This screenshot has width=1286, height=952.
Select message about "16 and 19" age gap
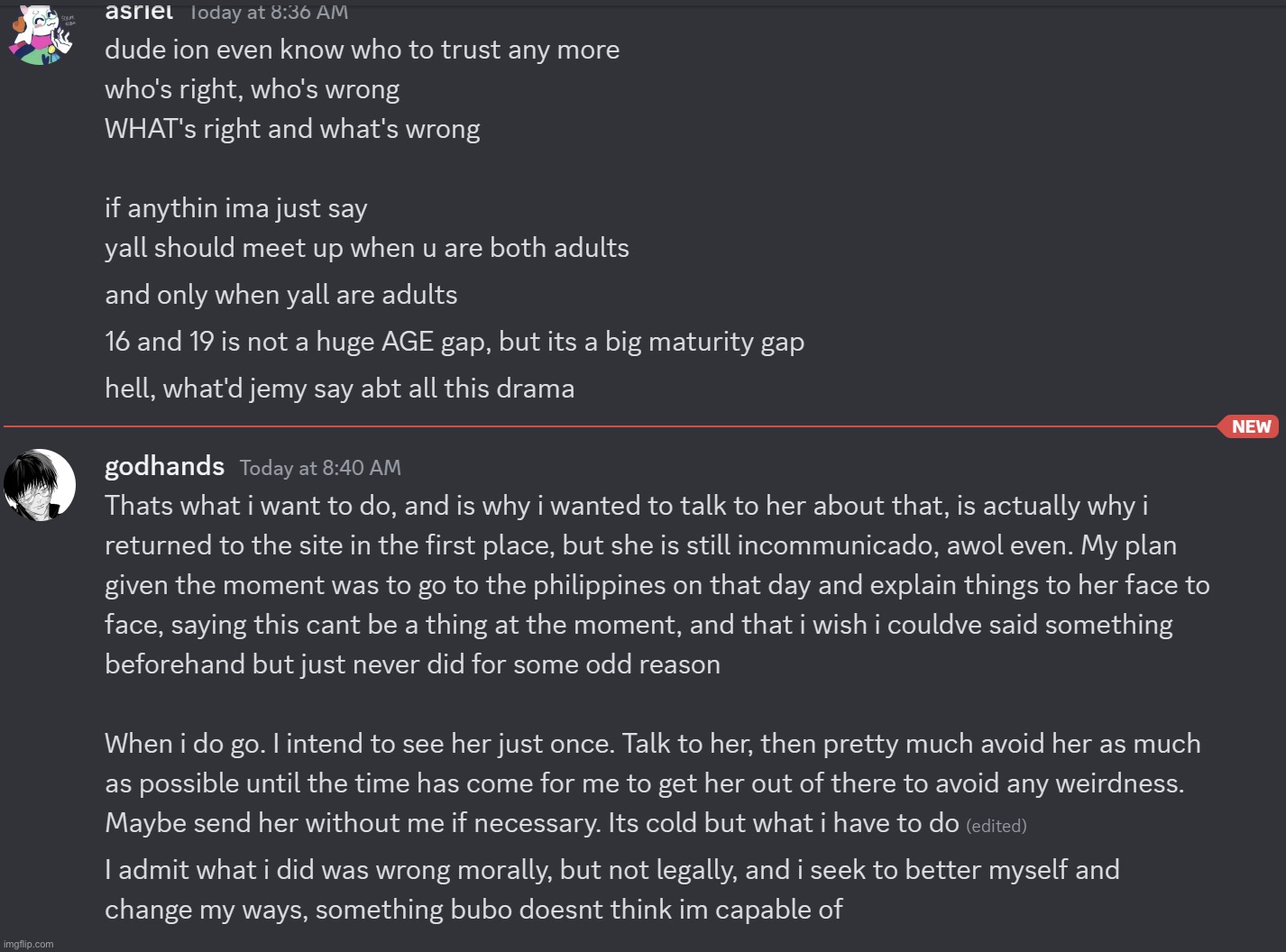pyautogui.click(x=454, y=342)
